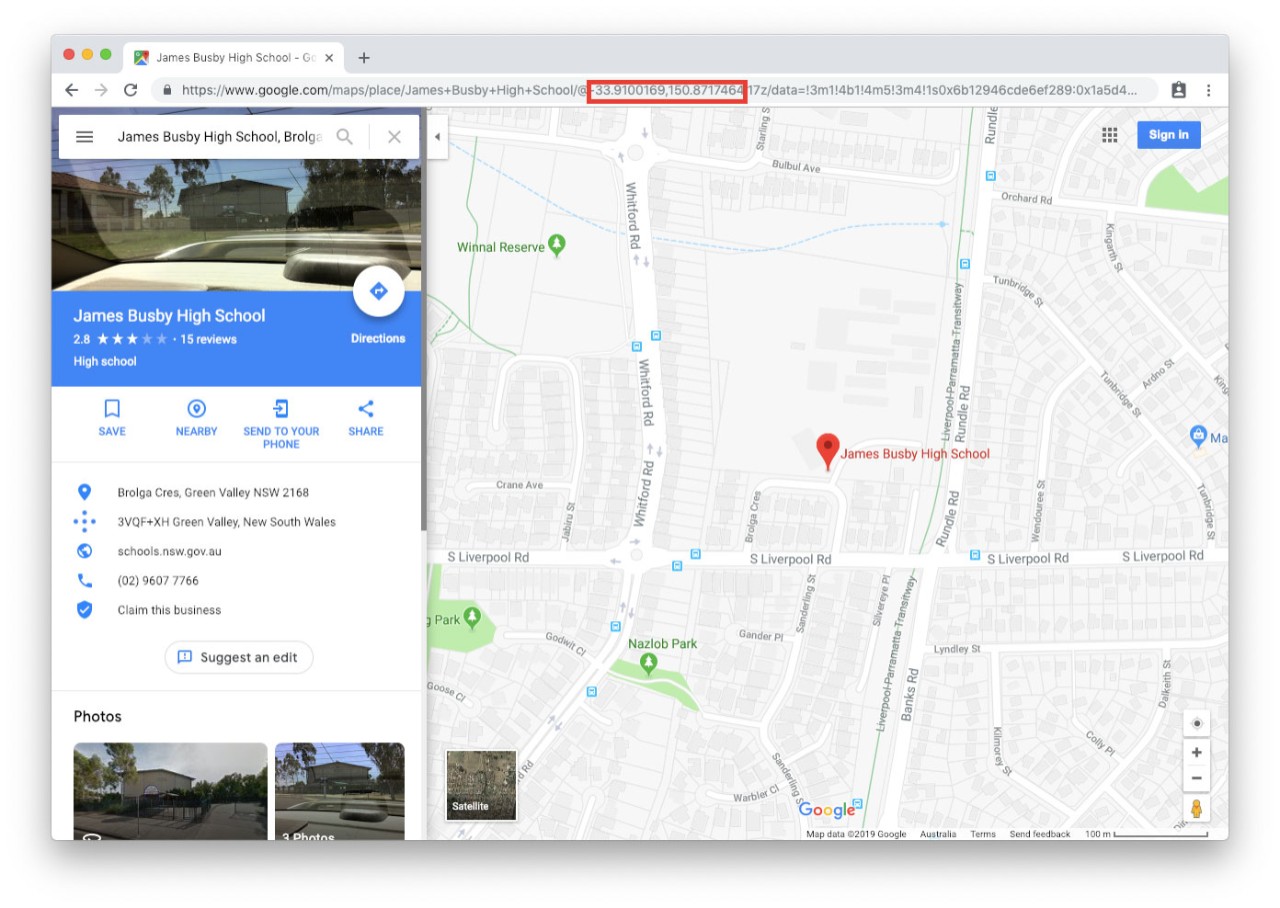Open schools.nsw.gov.au website link

170,551
